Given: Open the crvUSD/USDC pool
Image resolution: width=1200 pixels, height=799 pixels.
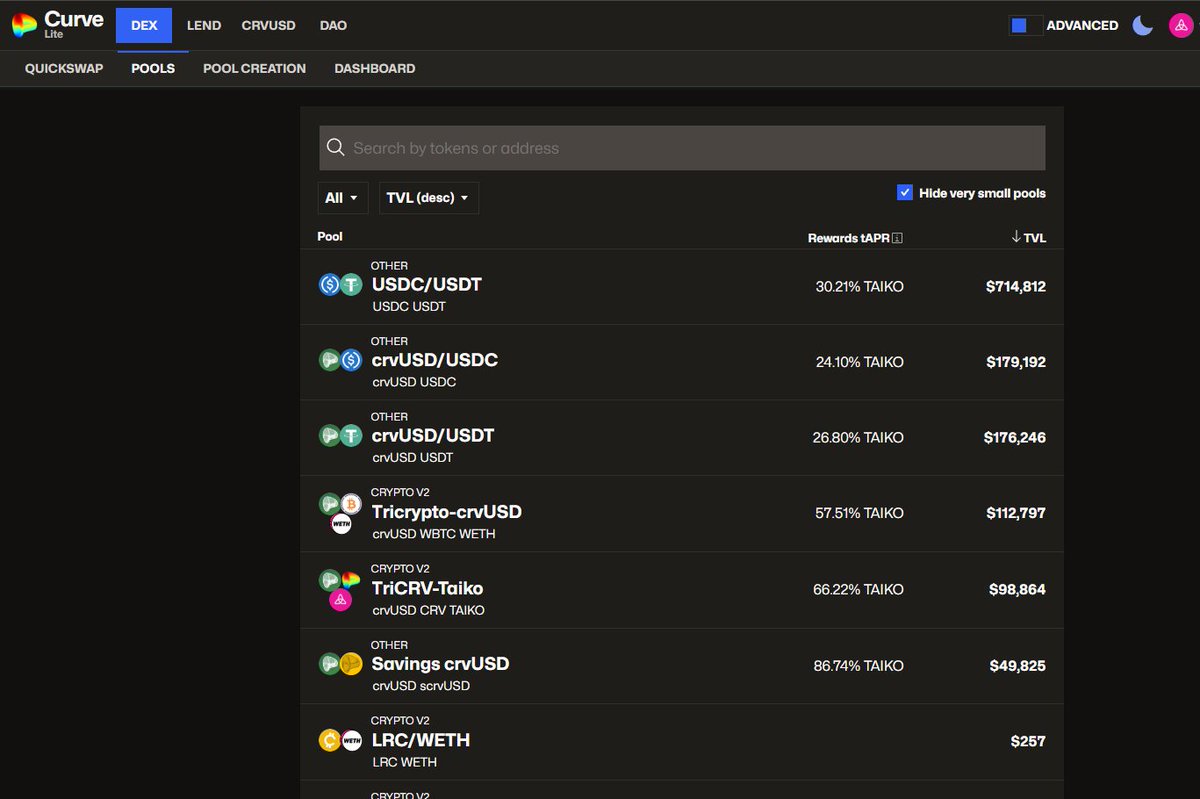Looking at the screenshot, I should (682, 362).
